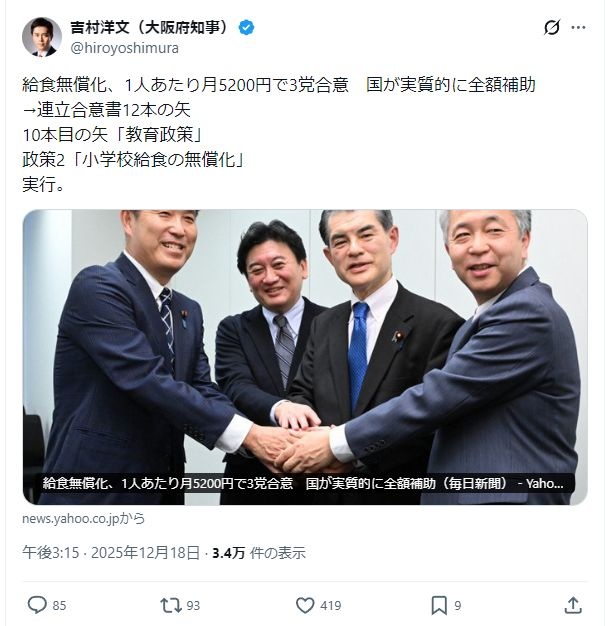Image resolution: width=605 pixels, height=626 pixels.
Task: Open the Grok slashed-circle icon
Action: tap(551, 28)
